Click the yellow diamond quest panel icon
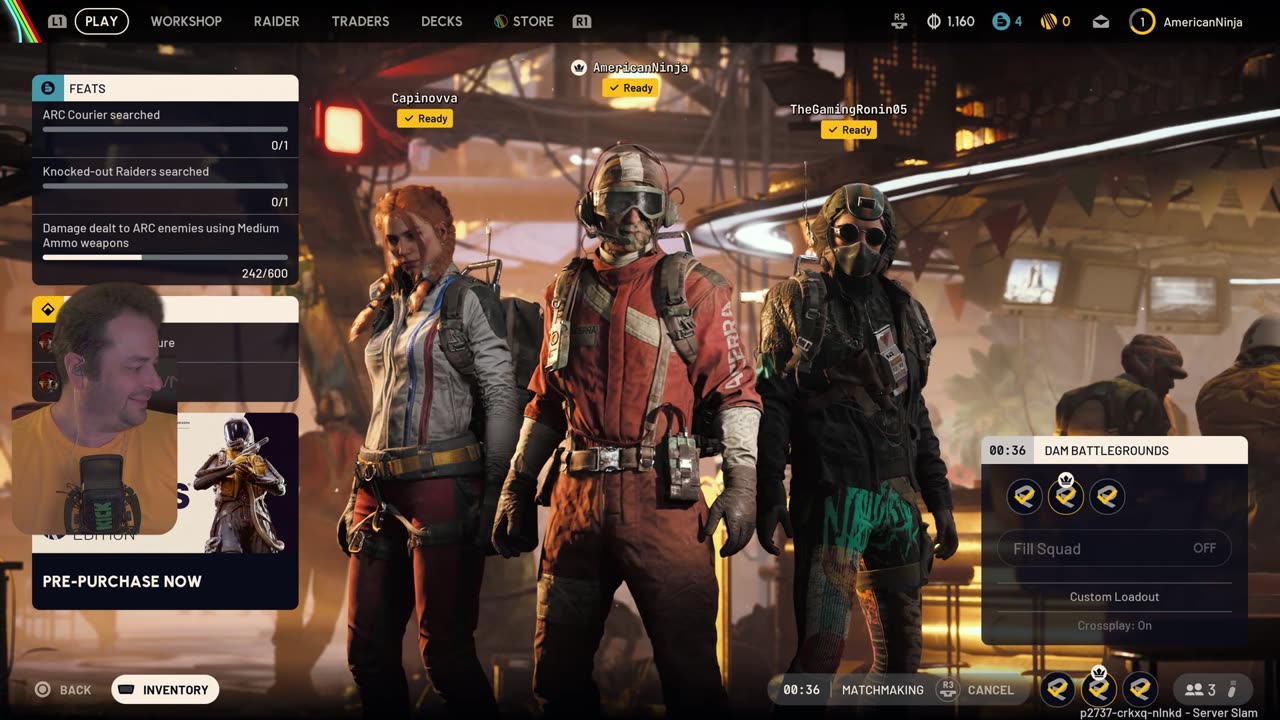 pos(47,309)
